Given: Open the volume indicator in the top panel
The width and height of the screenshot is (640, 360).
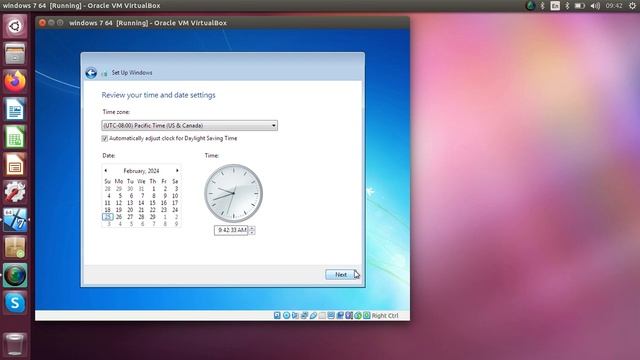Looking at the screenshot, I should (595, 6).
